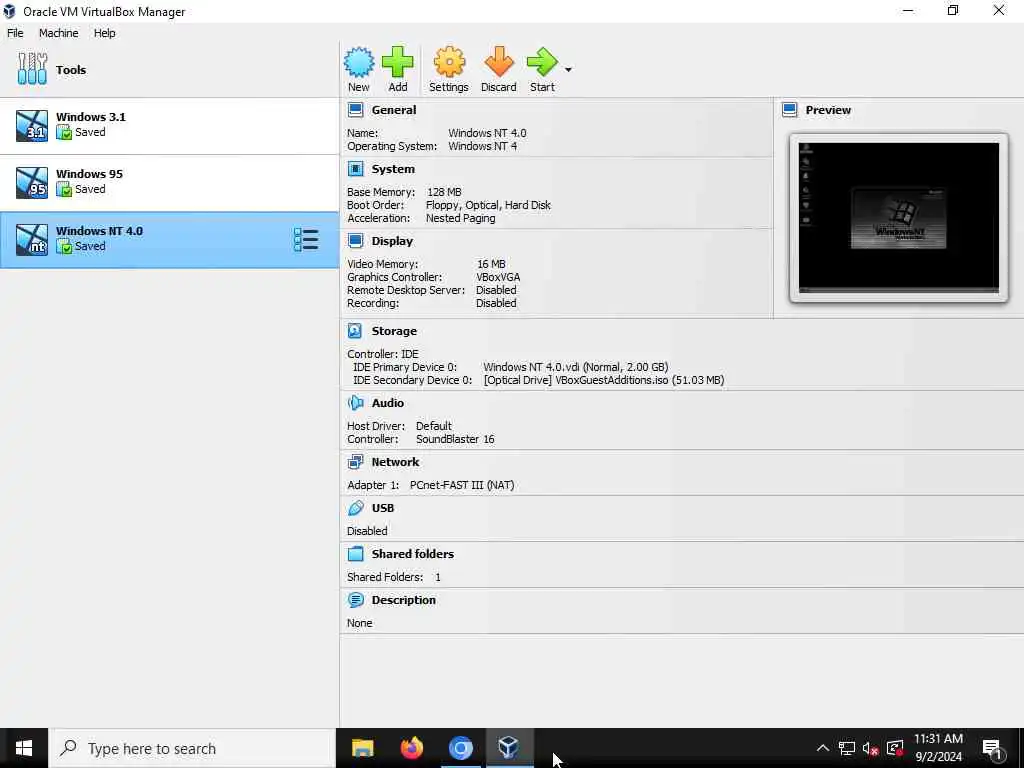This screenshot has height=768, width=1024.
Task: Open the Windows Start menu
Action: [24, 748]
